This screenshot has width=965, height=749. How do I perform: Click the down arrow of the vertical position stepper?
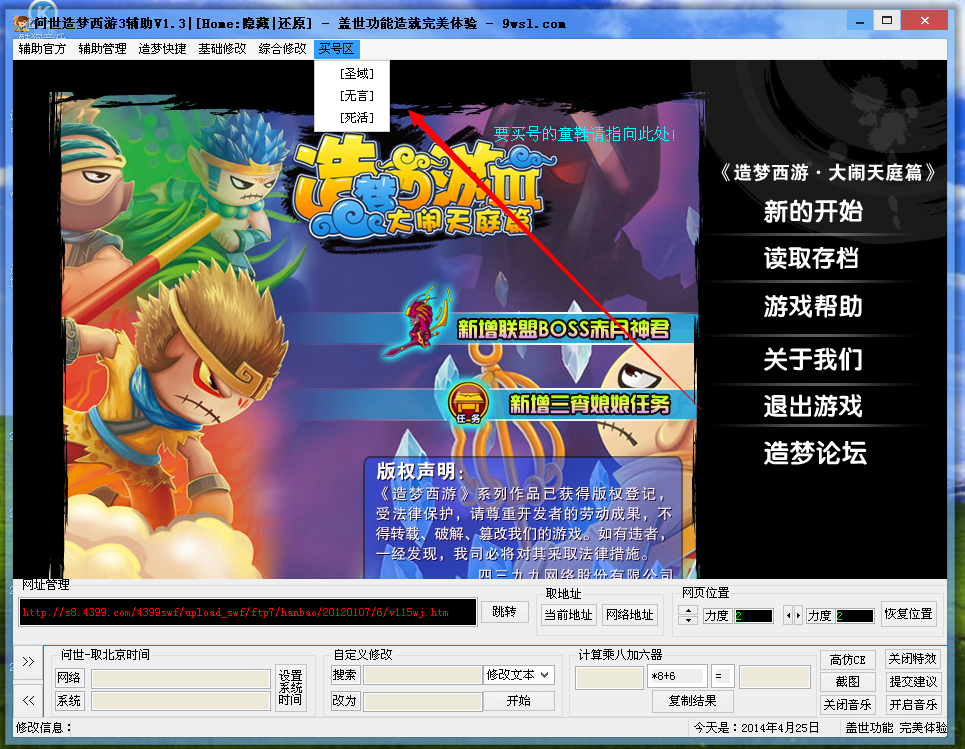click(x=688, y=620)
